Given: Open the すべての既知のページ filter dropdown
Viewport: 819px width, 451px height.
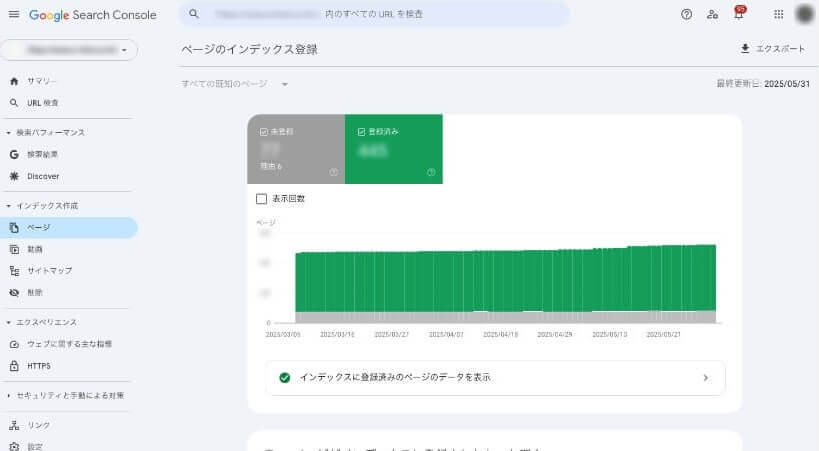Looking at the screenshot, I should point(235,84).
